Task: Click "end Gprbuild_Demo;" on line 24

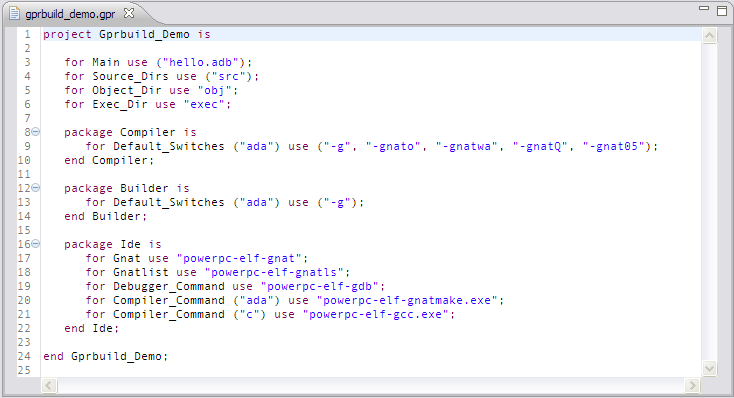Action: pos(105,357)
